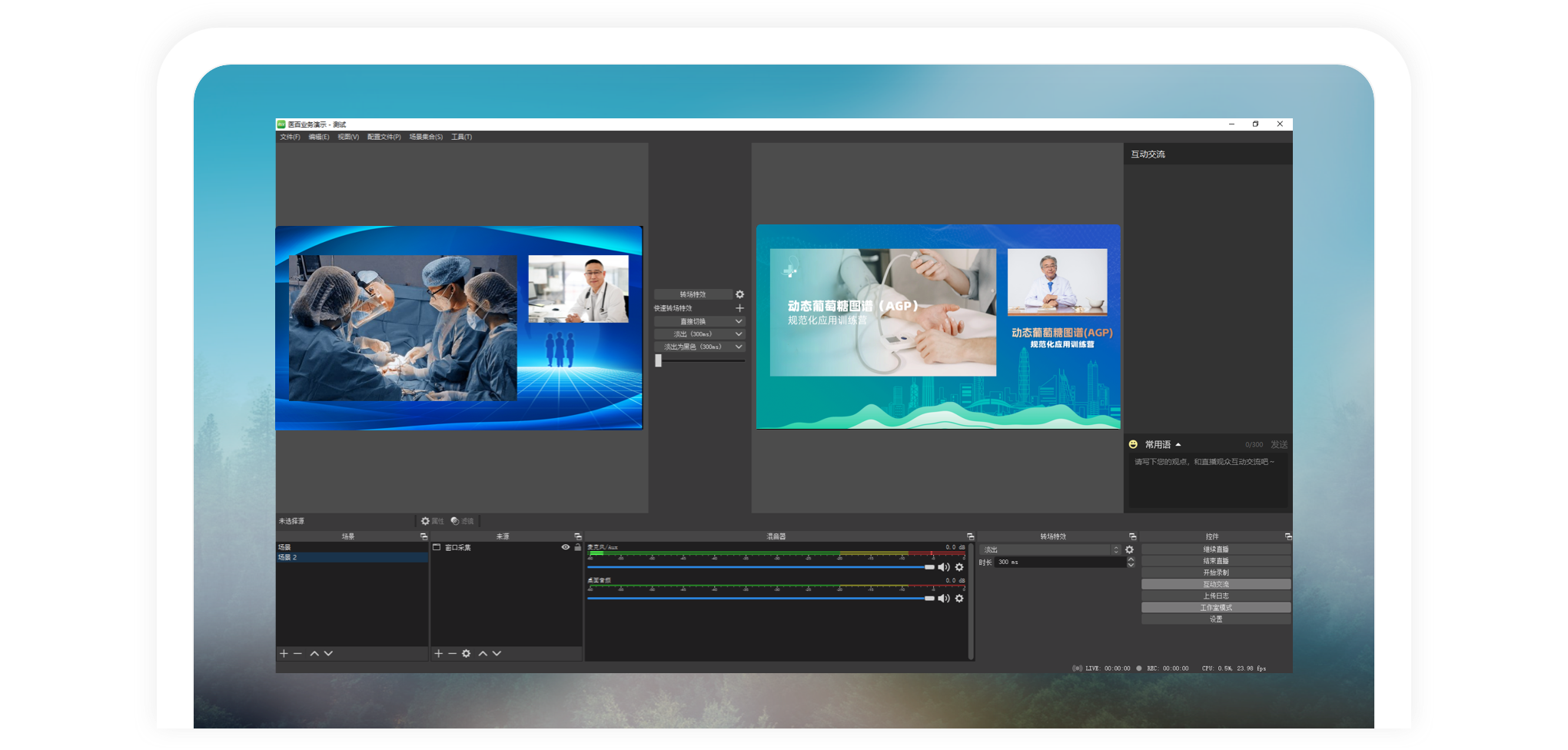The width and height of the screenshot is (1568, 750).
Task: Decrease 时长 duration with down arrow
Action: click(x=1131, y=565)
